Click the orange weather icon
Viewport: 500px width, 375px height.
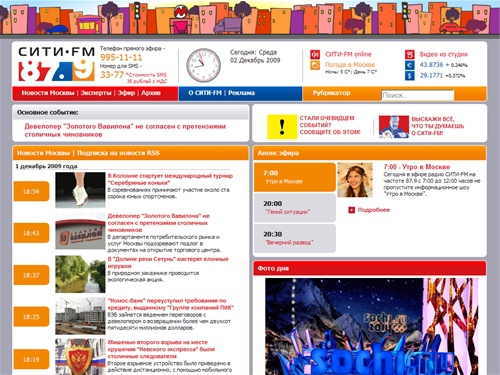(315, 65)
